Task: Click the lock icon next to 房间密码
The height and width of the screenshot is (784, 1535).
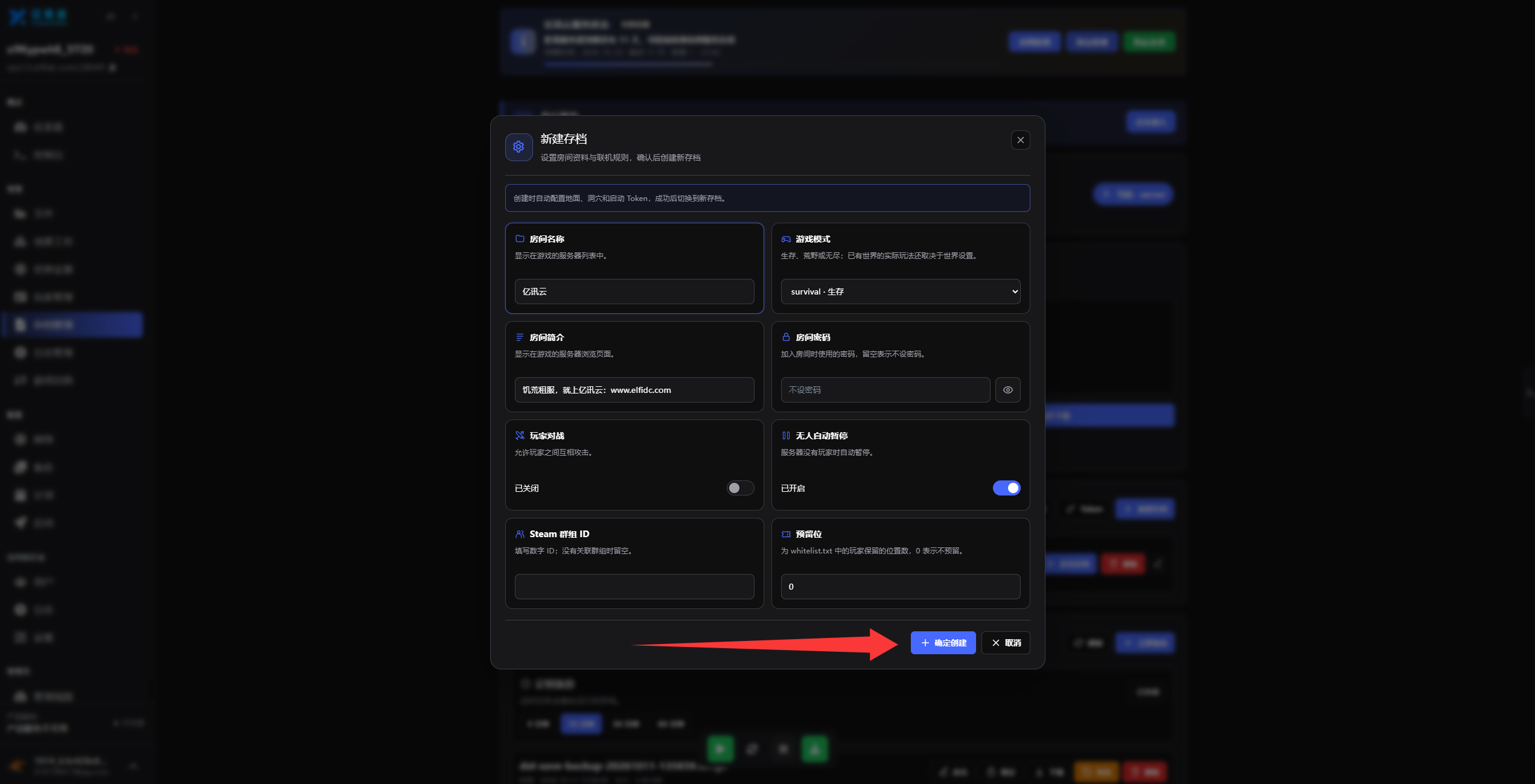Action: (x=786, y=337)
